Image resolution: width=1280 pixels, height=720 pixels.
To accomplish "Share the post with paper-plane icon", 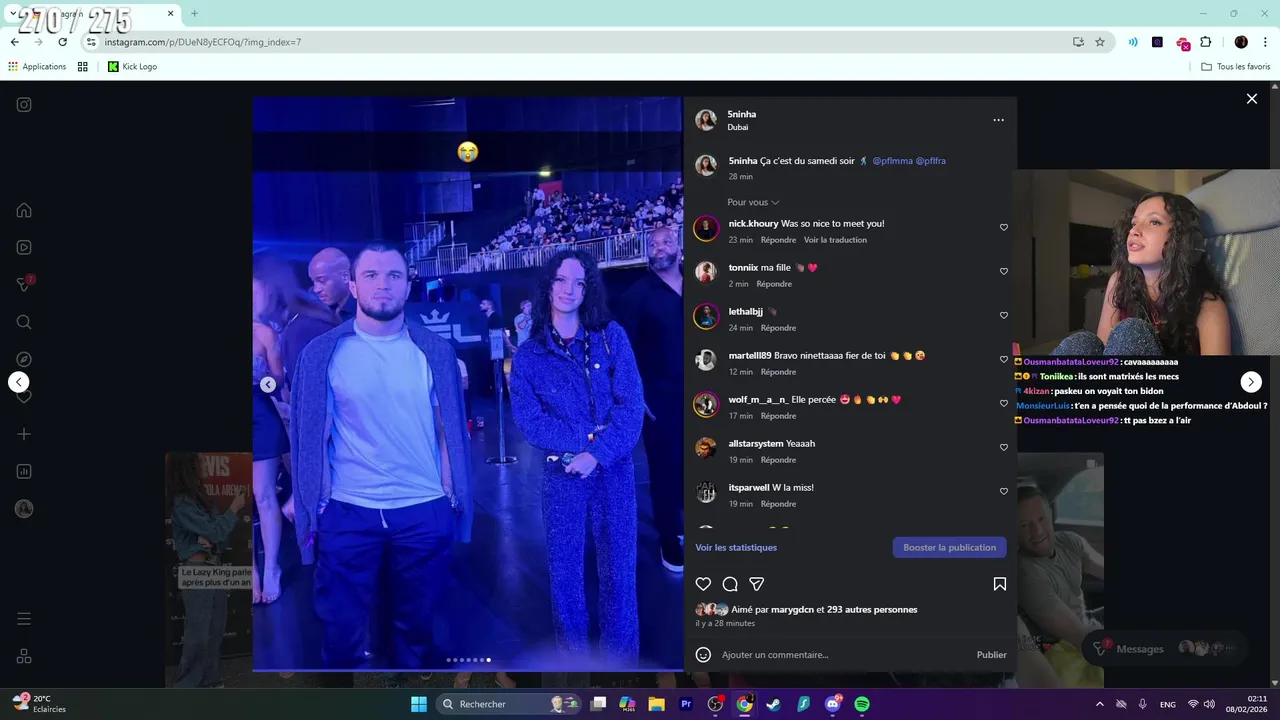I will coord(757,584).
